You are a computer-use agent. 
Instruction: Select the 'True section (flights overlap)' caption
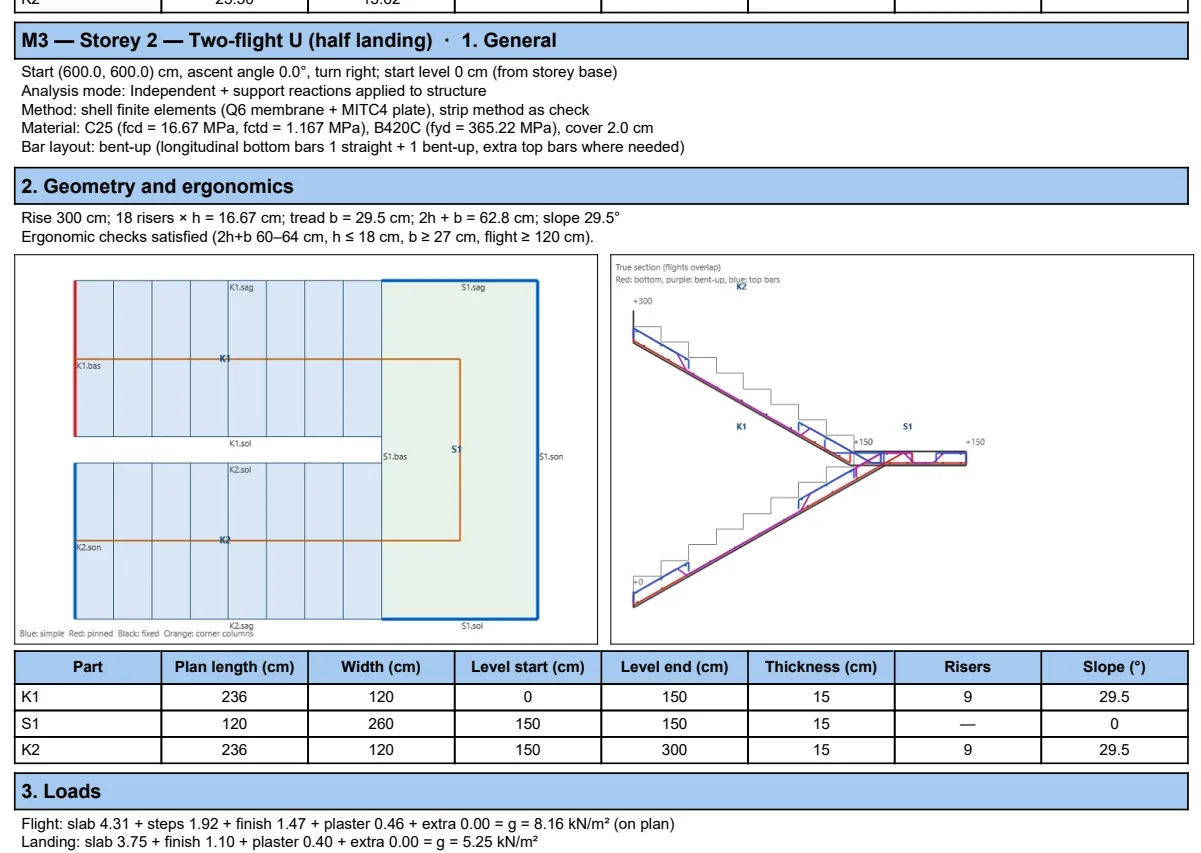point(668,268)
